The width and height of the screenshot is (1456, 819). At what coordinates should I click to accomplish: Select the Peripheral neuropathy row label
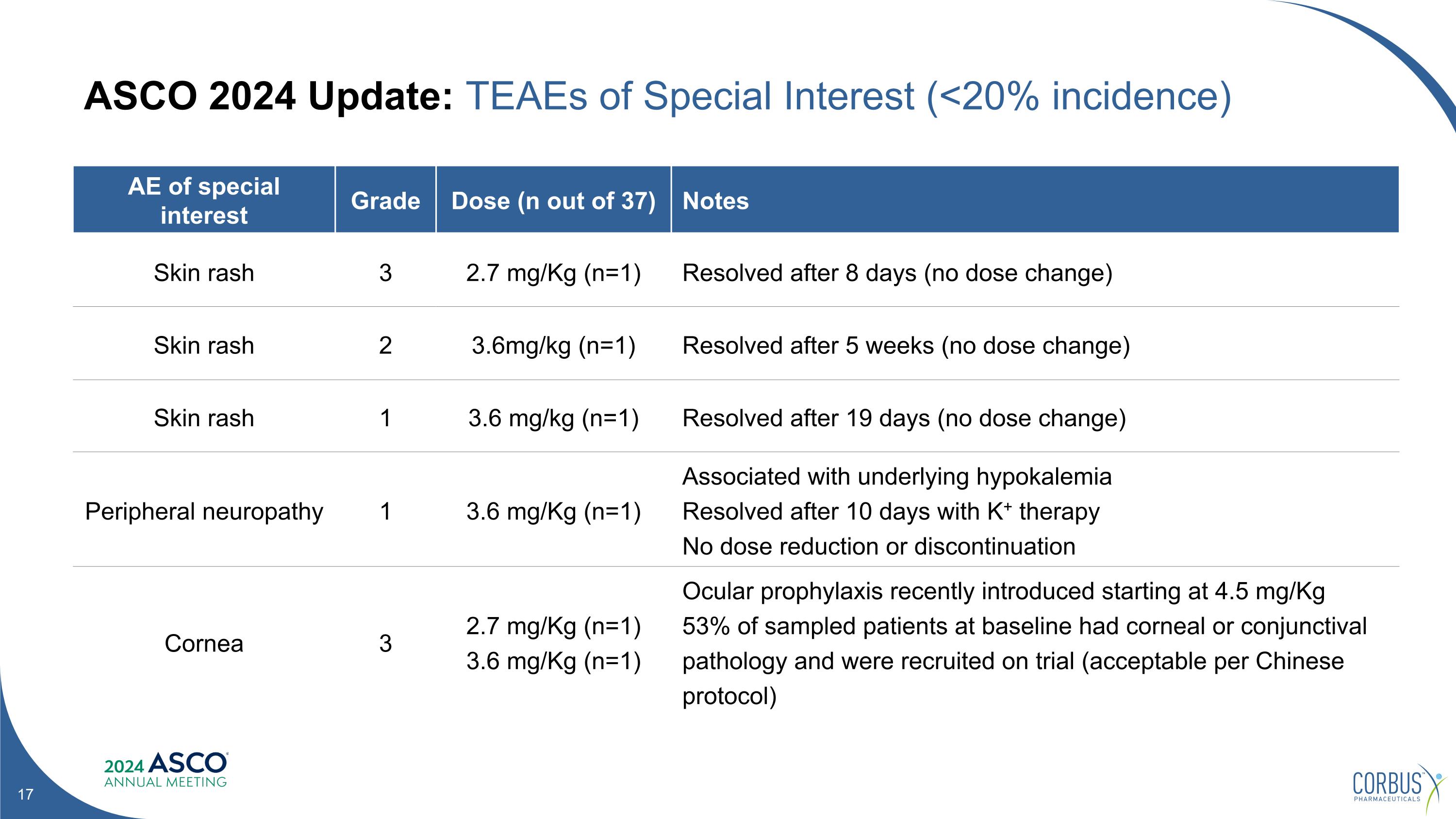(204, 512)
